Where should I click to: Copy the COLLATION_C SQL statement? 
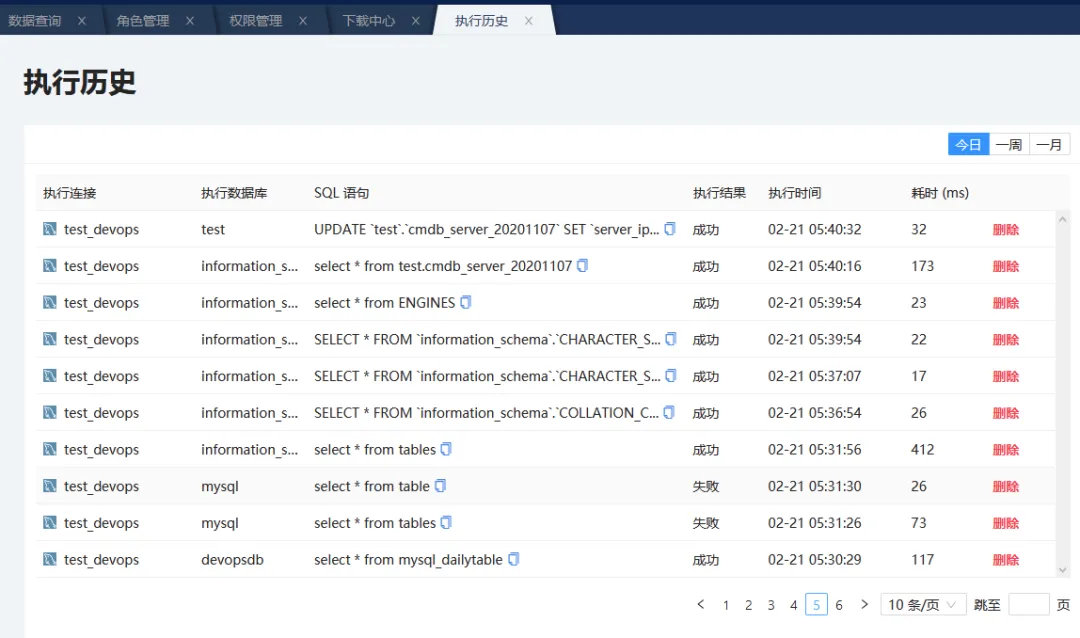coord(669,412)
